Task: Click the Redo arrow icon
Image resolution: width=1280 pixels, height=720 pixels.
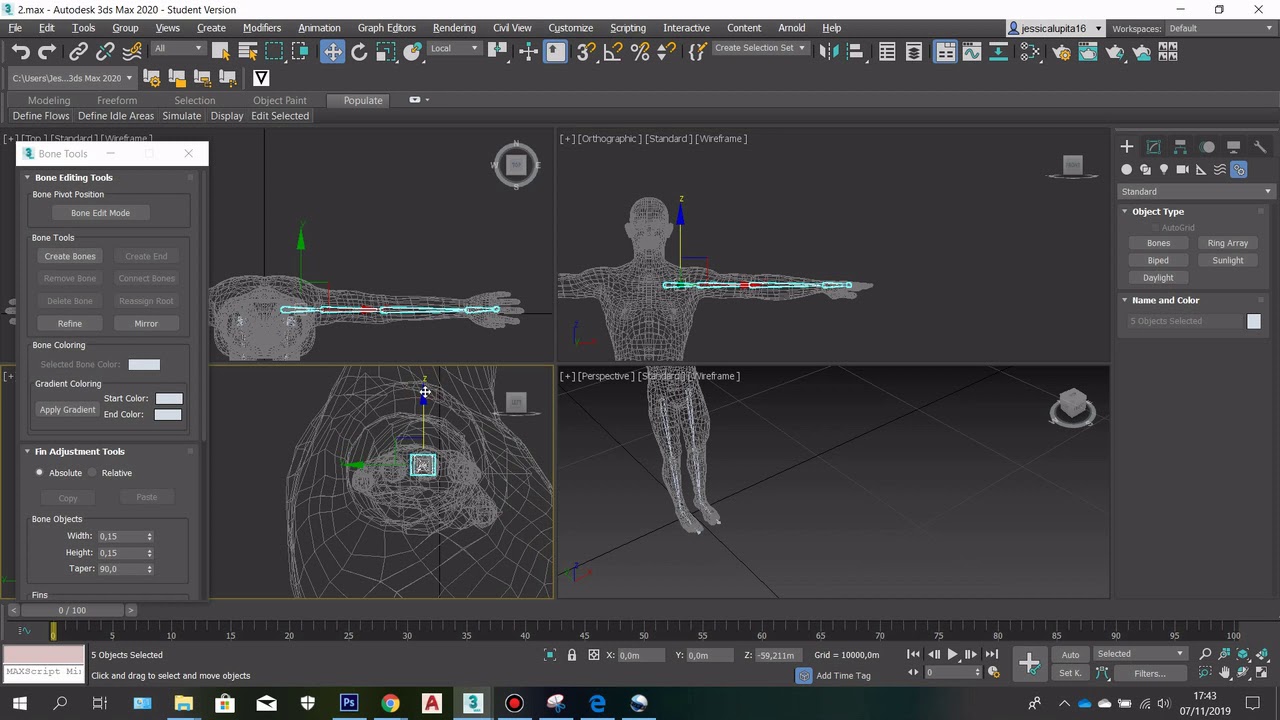Action: (47, 52)
